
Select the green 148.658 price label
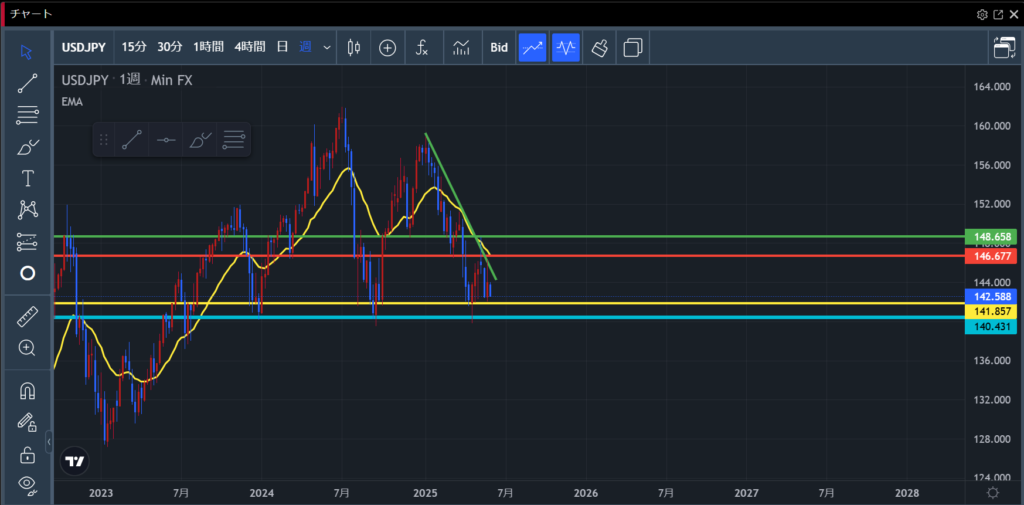pos(991,236)
